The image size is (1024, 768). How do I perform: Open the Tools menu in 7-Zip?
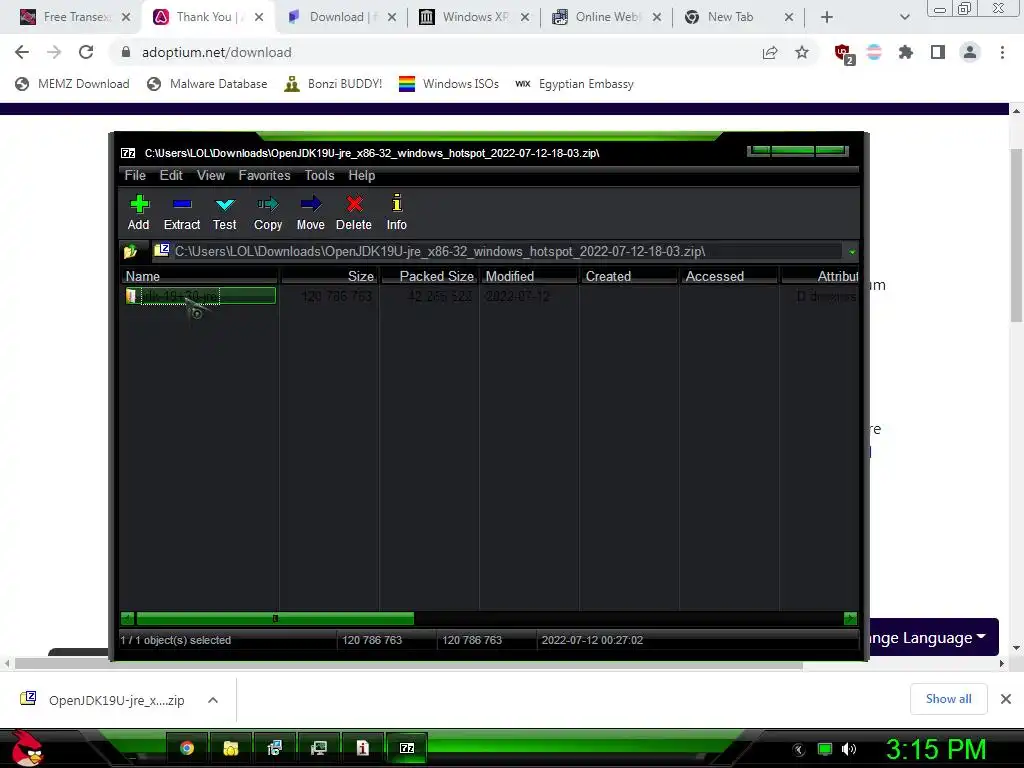coord(319,175)
